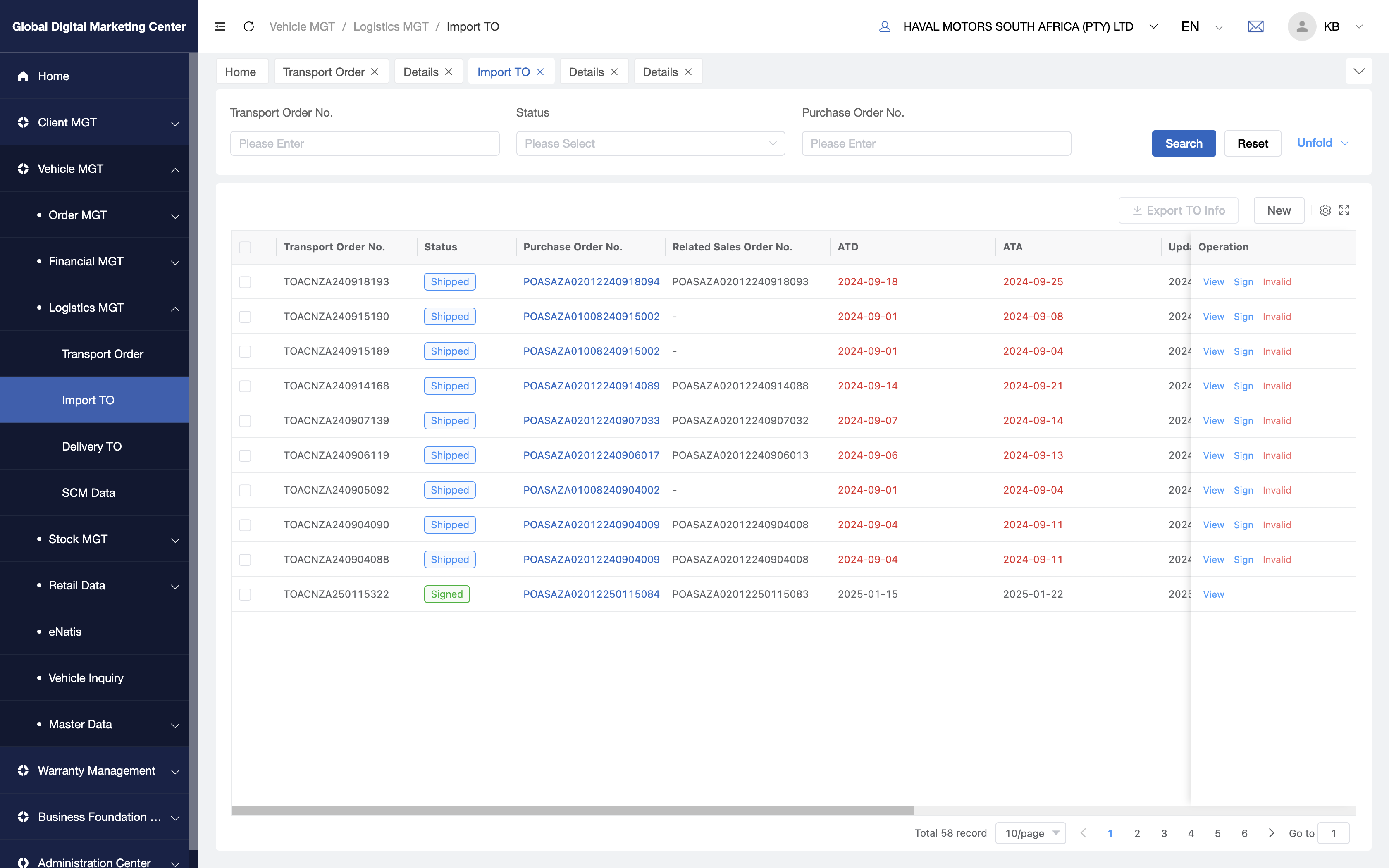1389x868 pixels.
Task: Go to previous page arrow
Action: click(1083, 833)
